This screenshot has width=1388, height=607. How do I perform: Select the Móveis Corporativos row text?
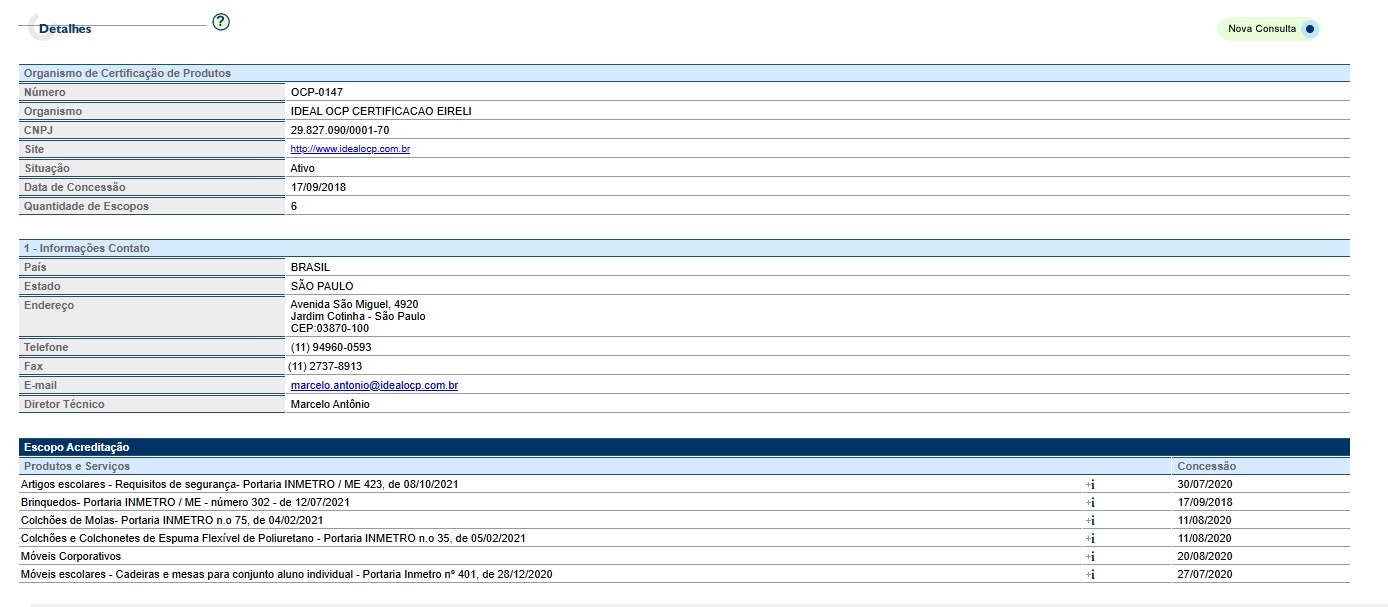70,556
